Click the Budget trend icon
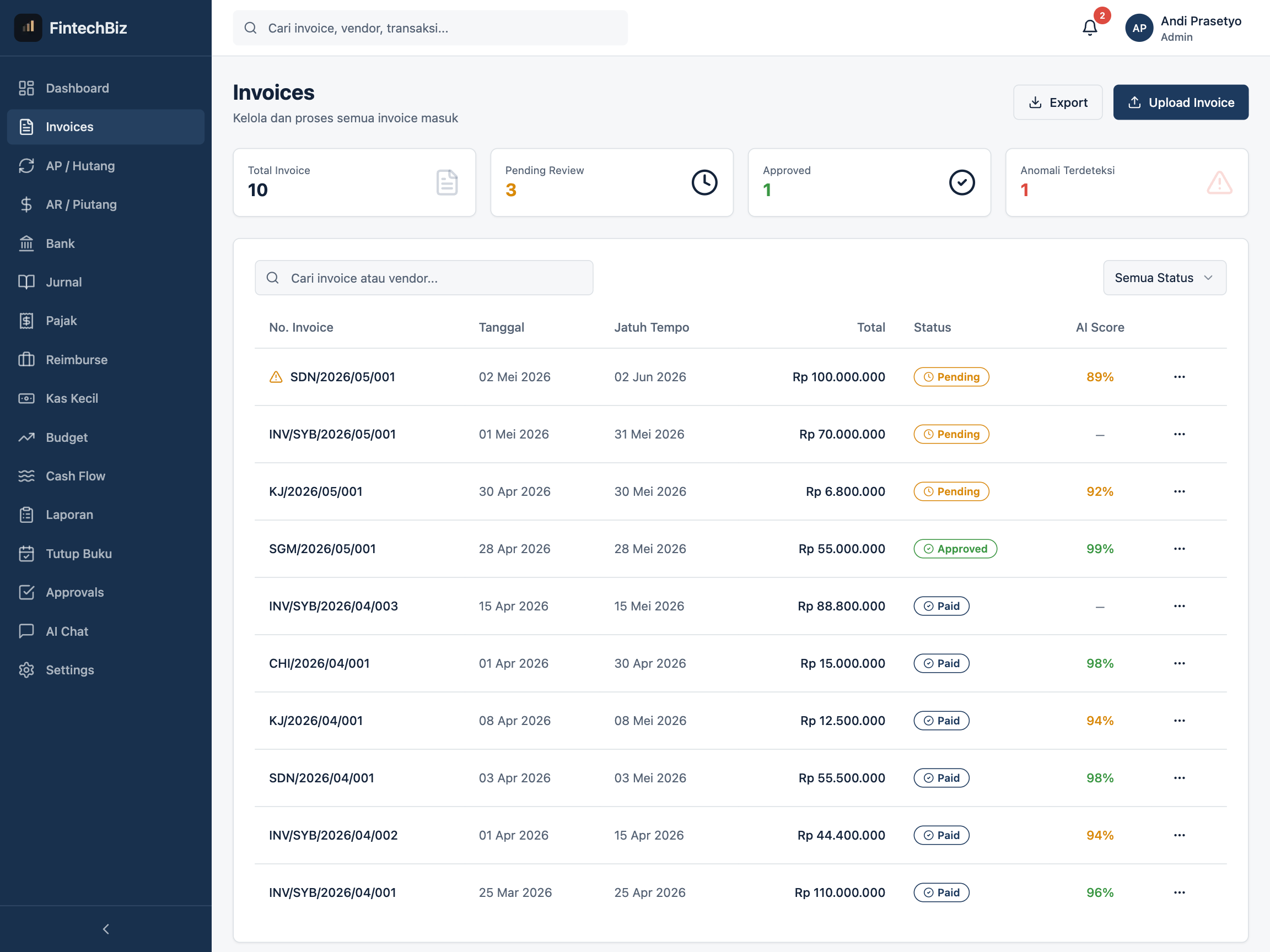 (26, 437)
